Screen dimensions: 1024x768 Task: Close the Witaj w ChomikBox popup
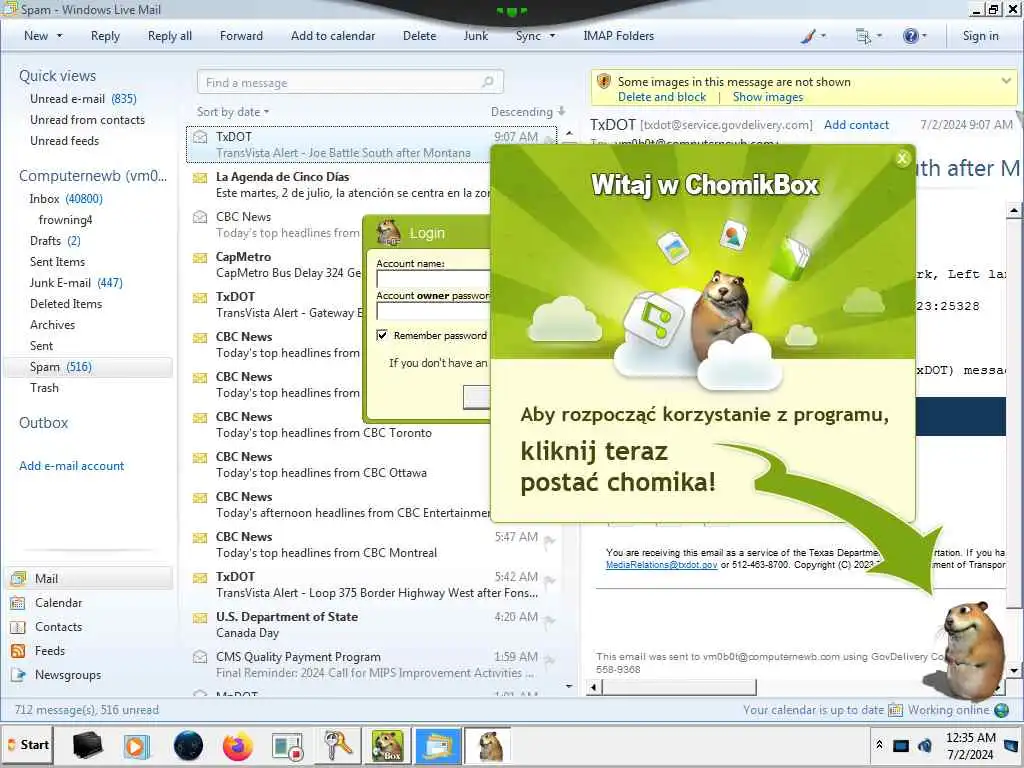pos(903,158)
